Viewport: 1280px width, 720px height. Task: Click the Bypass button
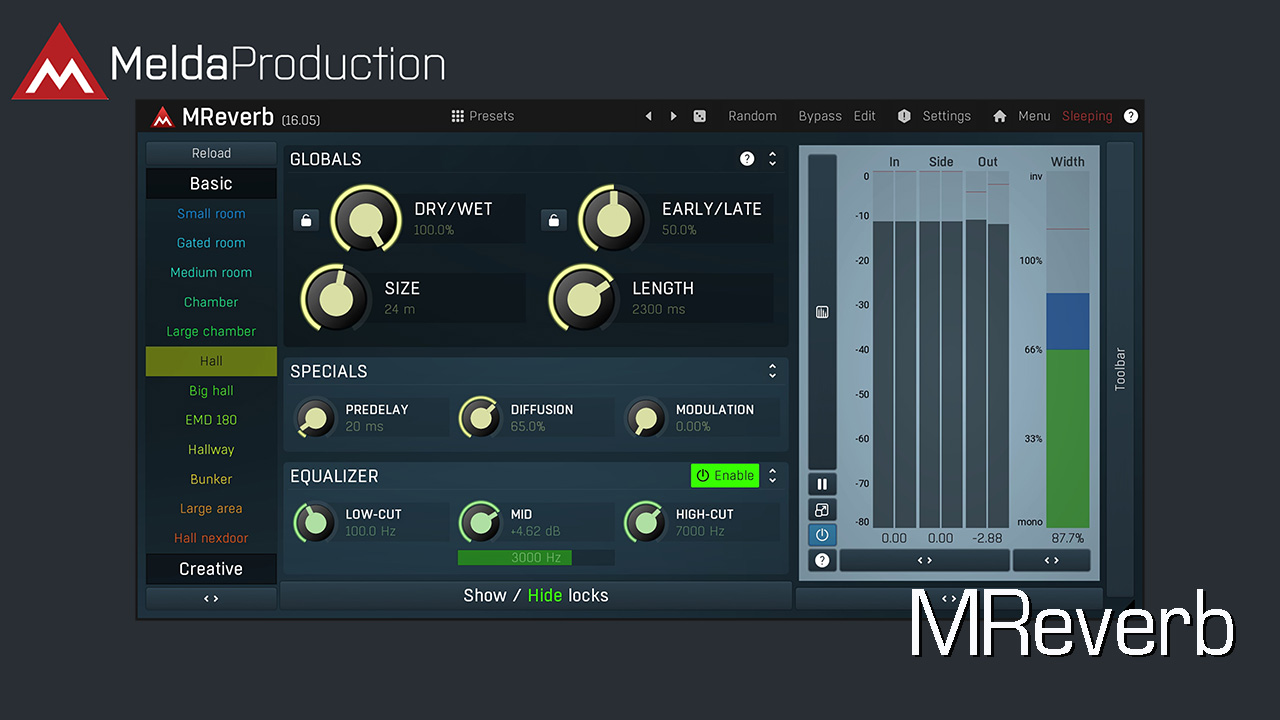tap(820, 116)
